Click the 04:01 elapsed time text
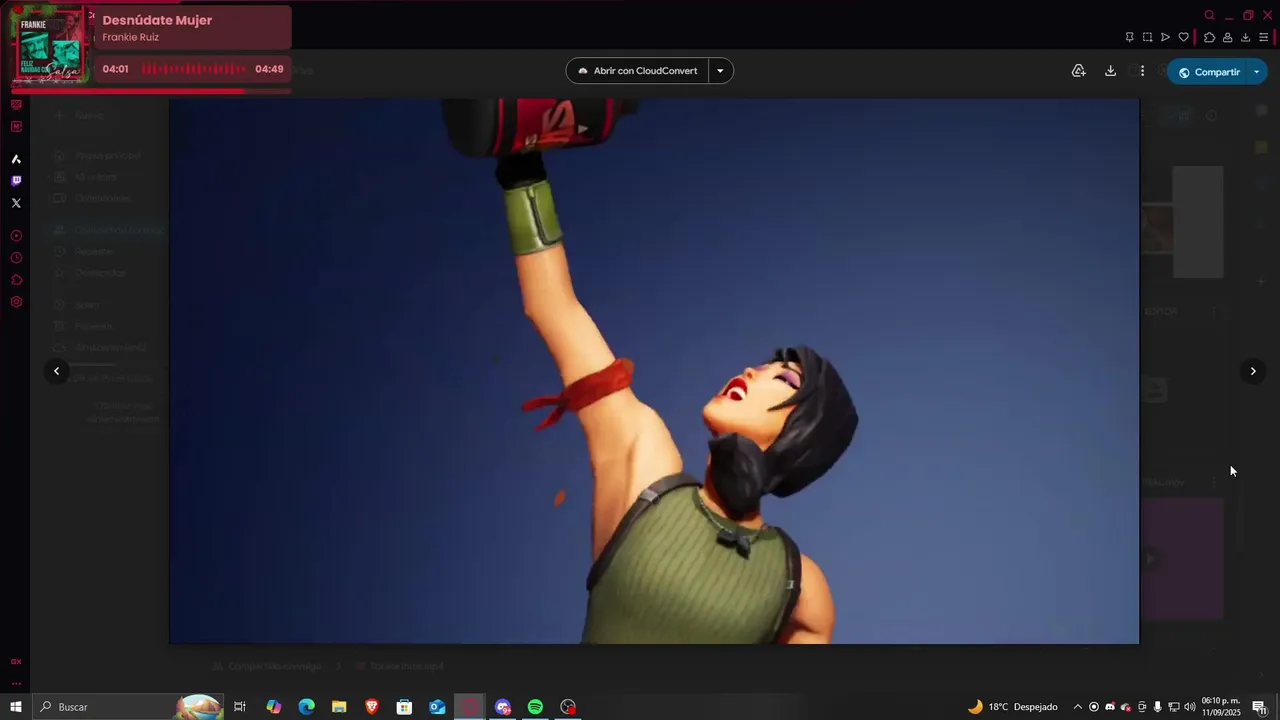The width and height of the screenshot is (1280, 720). (x=115, y=69)
